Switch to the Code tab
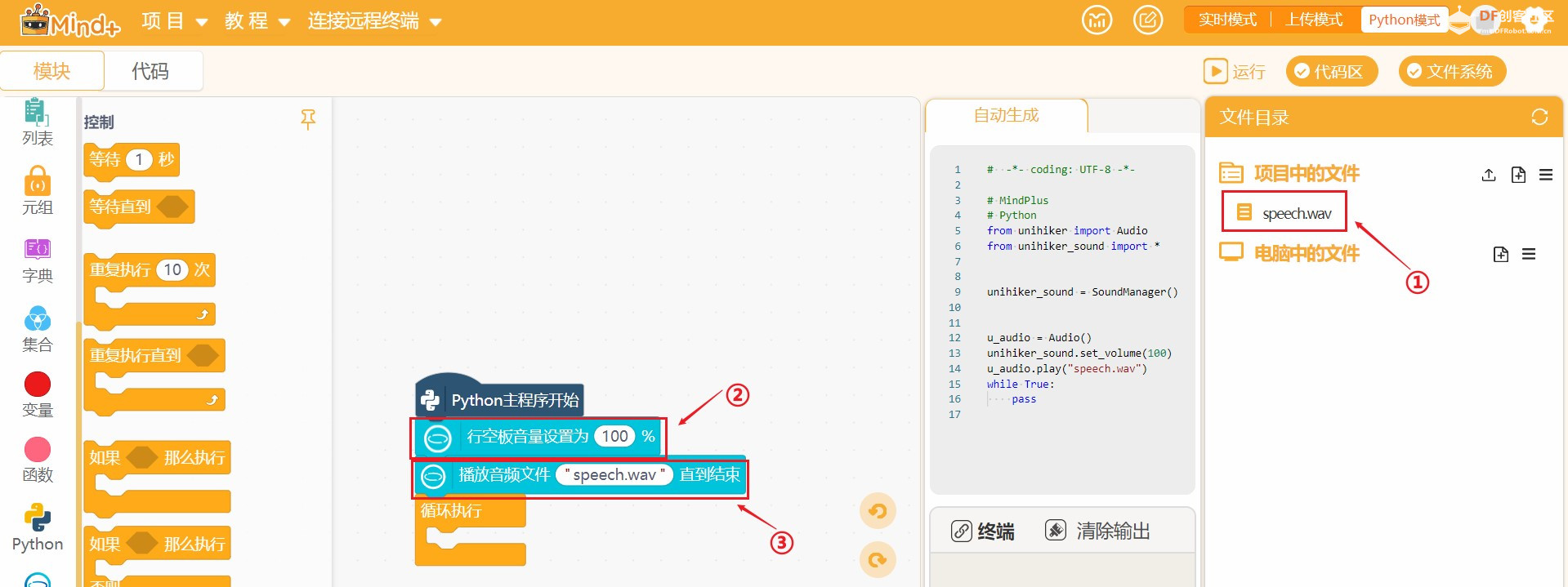The height and width of the screenshot is (587, 1568). (150, 71)
